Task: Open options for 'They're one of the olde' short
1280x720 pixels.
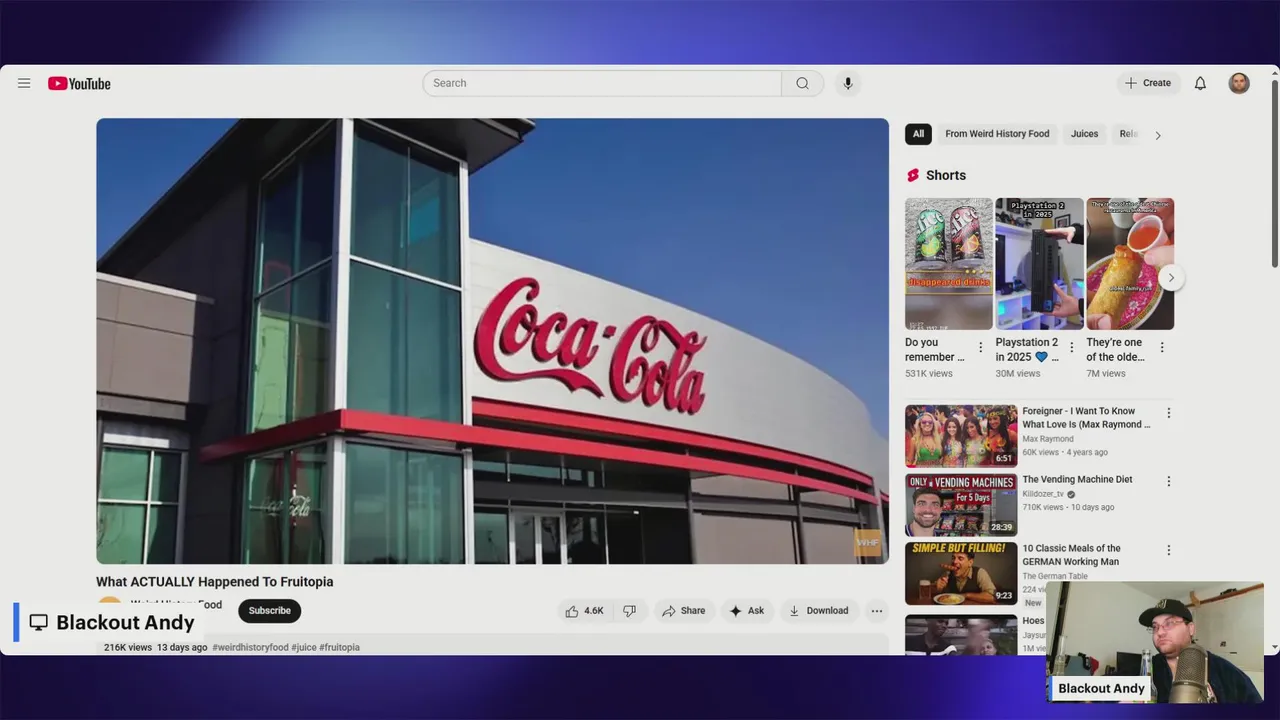Action: coord(1162,348)
